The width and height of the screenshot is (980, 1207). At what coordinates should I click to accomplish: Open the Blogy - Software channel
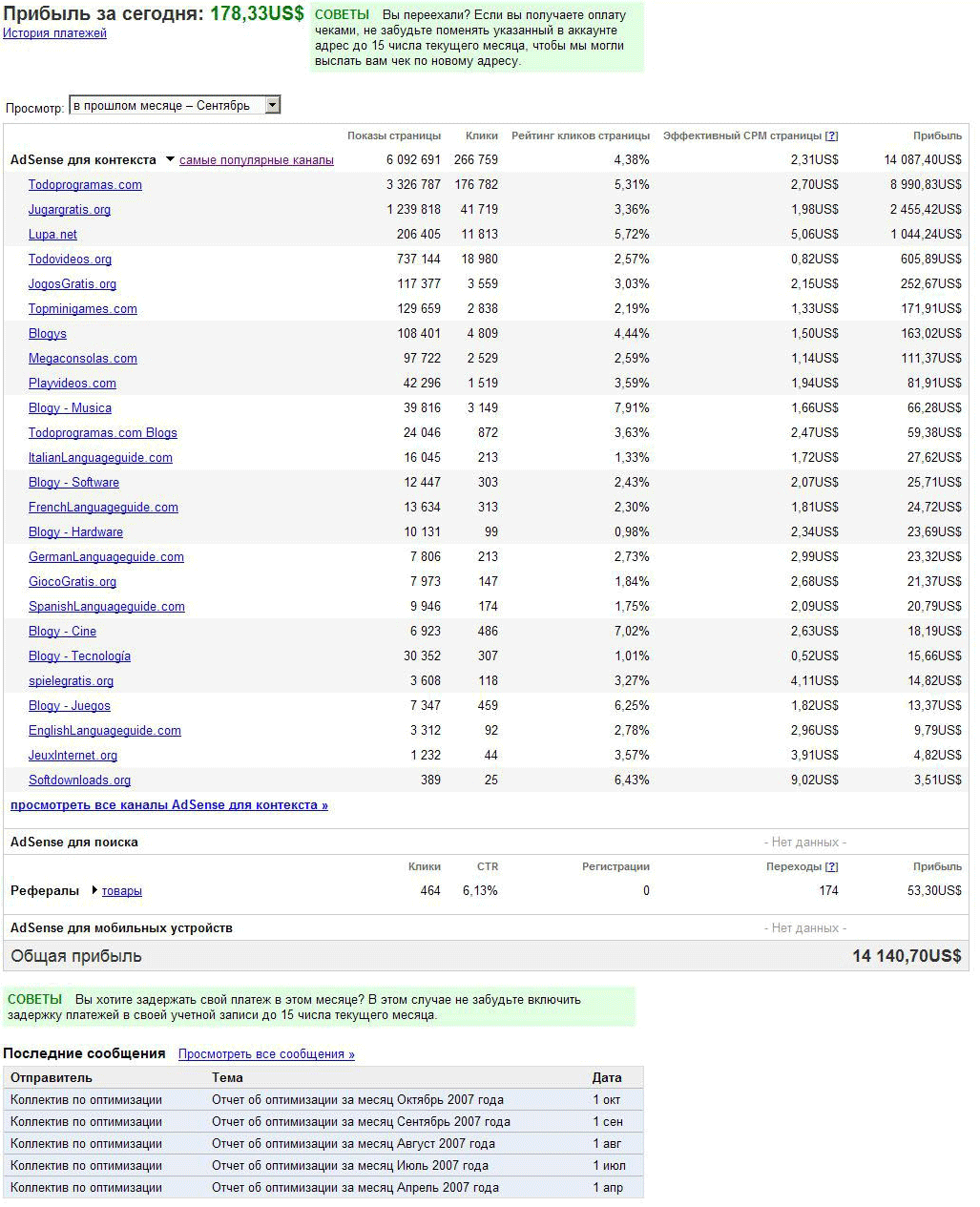pos(73,483)
